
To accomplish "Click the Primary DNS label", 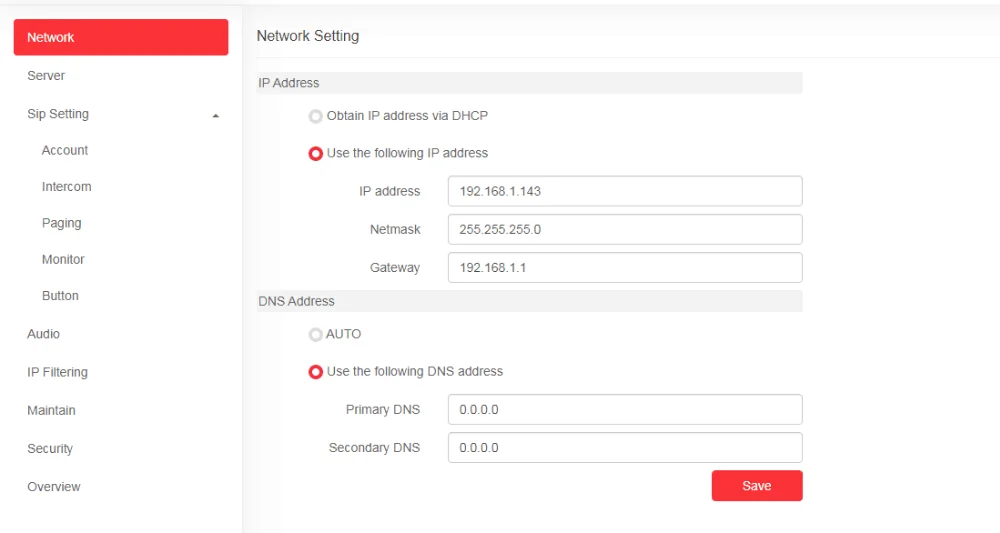I will pyautogui.click(x=383, y=409).
